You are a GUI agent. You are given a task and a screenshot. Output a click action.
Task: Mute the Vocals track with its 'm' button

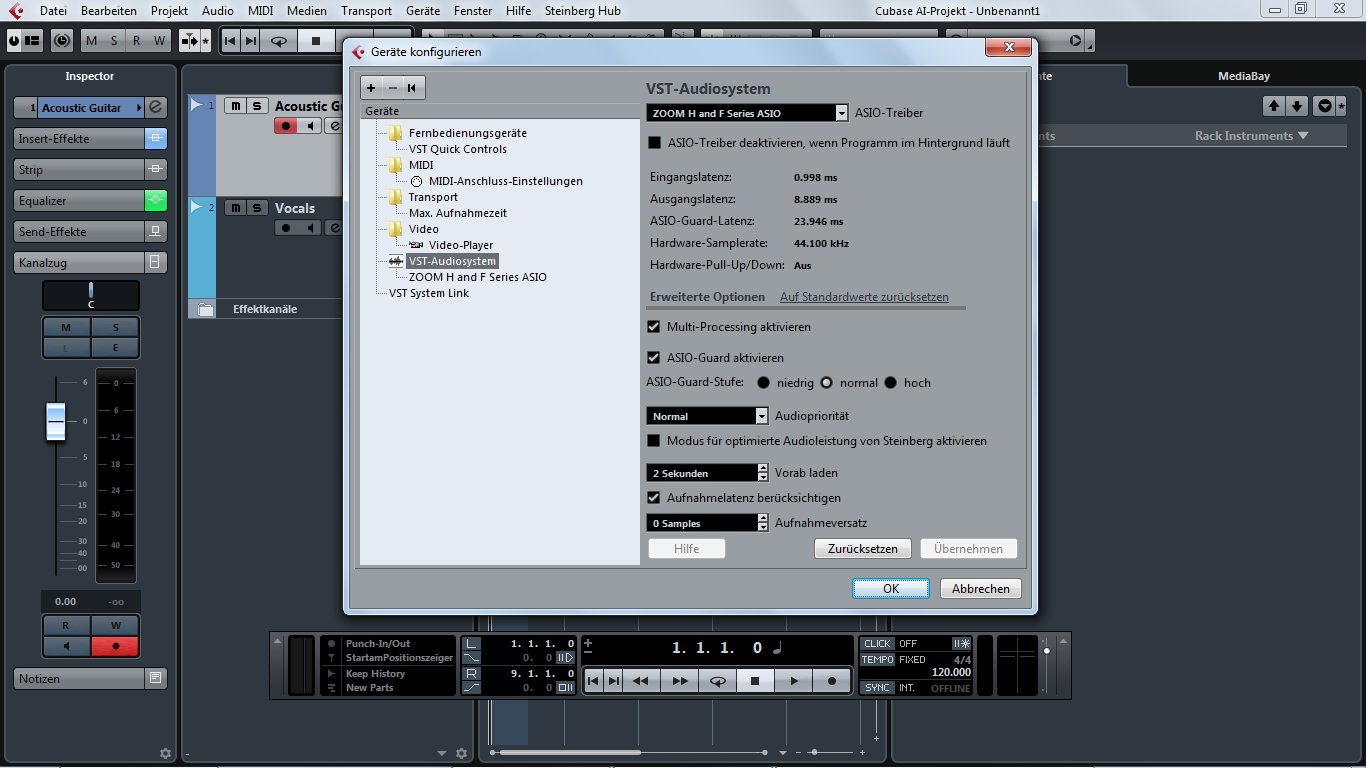coord(235,208)
